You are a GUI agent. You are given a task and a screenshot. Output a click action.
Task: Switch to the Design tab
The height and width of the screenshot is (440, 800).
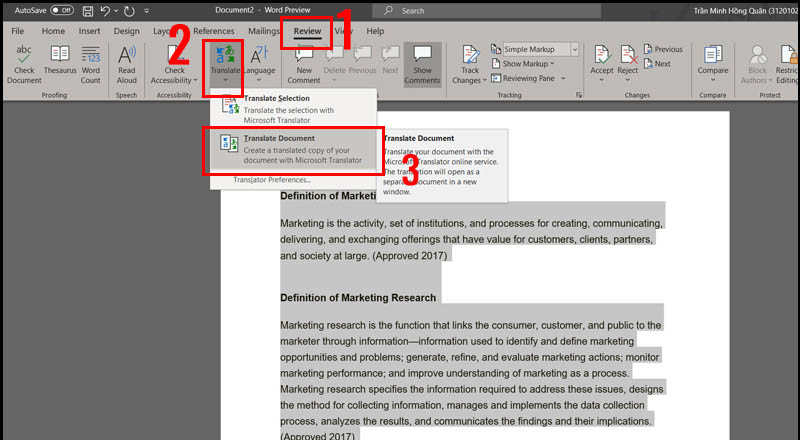coord(127,31)
